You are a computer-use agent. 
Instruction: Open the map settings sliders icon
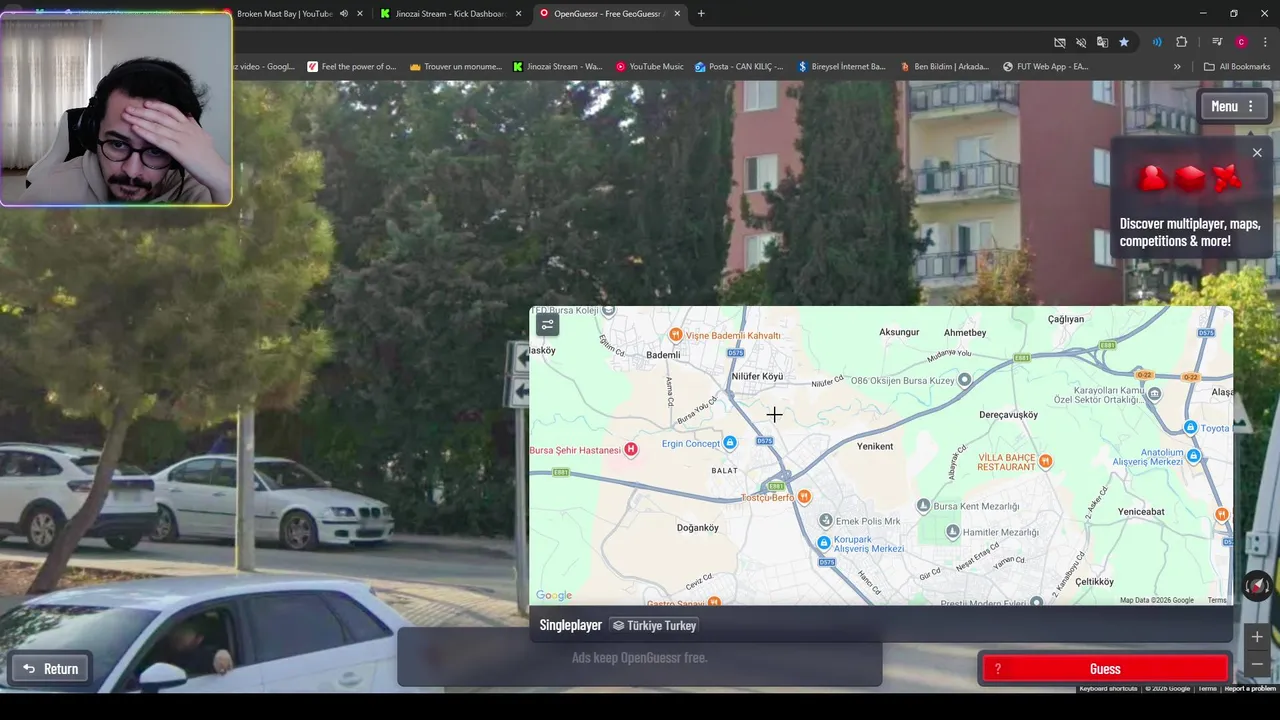pos(547,324)
